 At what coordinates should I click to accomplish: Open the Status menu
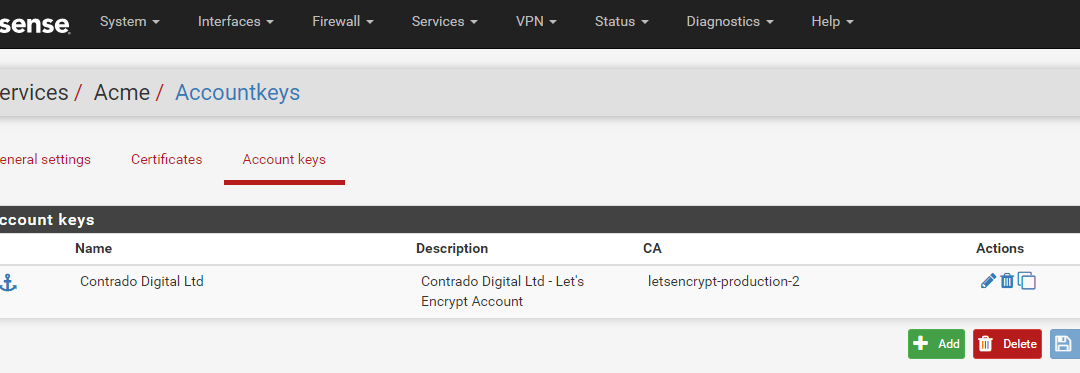click(x=621, y=21)
